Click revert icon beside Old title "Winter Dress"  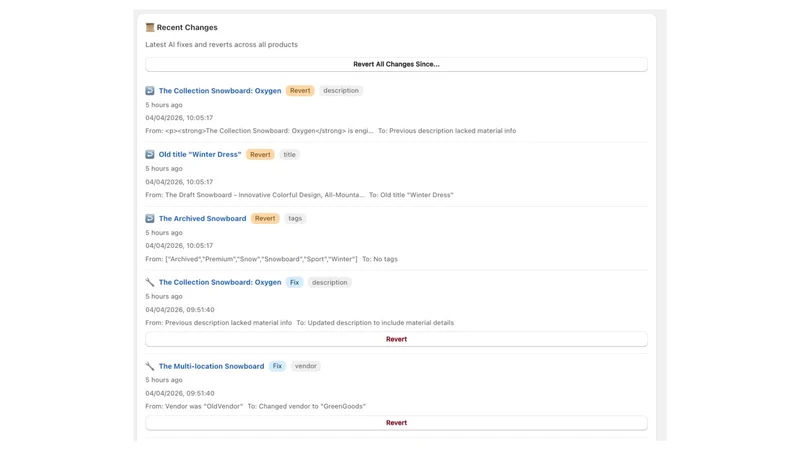(x=149, y=155)
